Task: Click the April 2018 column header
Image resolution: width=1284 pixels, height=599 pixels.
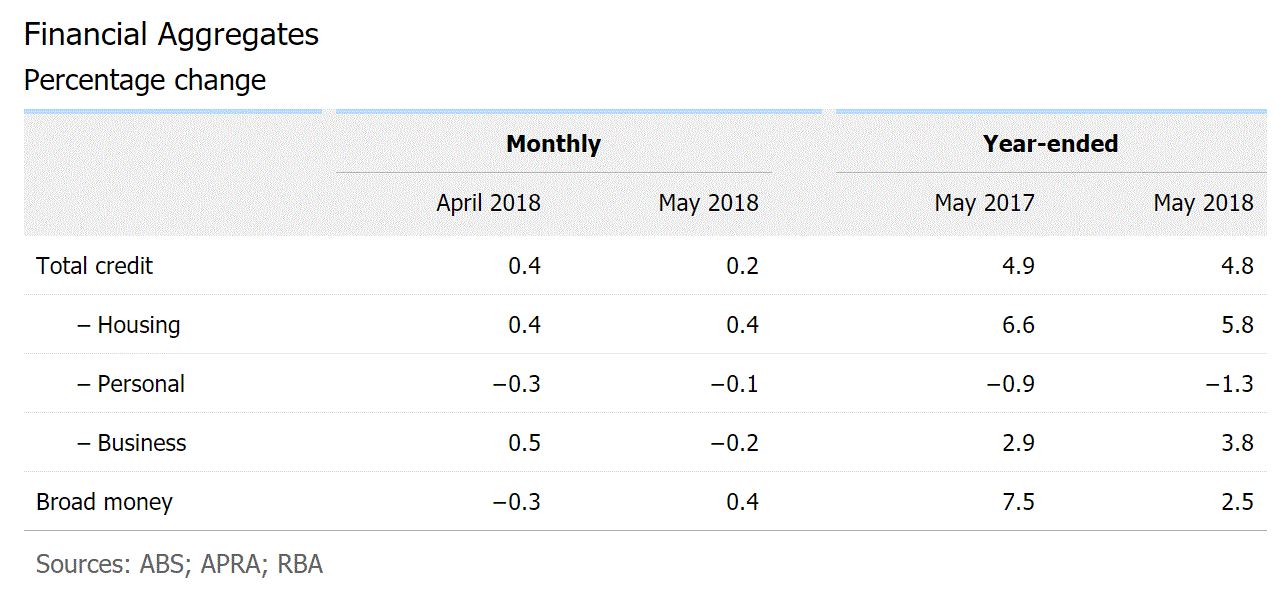Action: [x=488, y=203]
